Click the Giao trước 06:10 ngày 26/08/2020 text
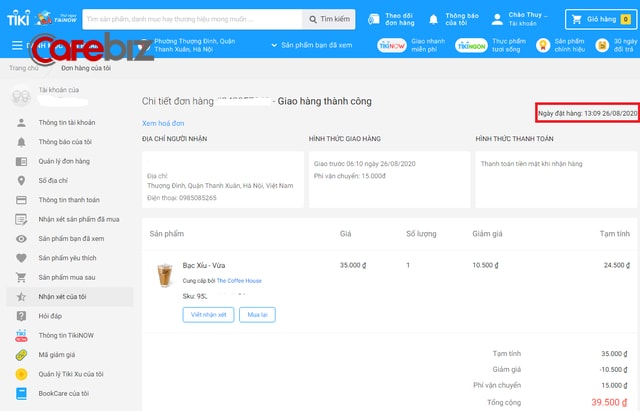 tap(364, 164)
